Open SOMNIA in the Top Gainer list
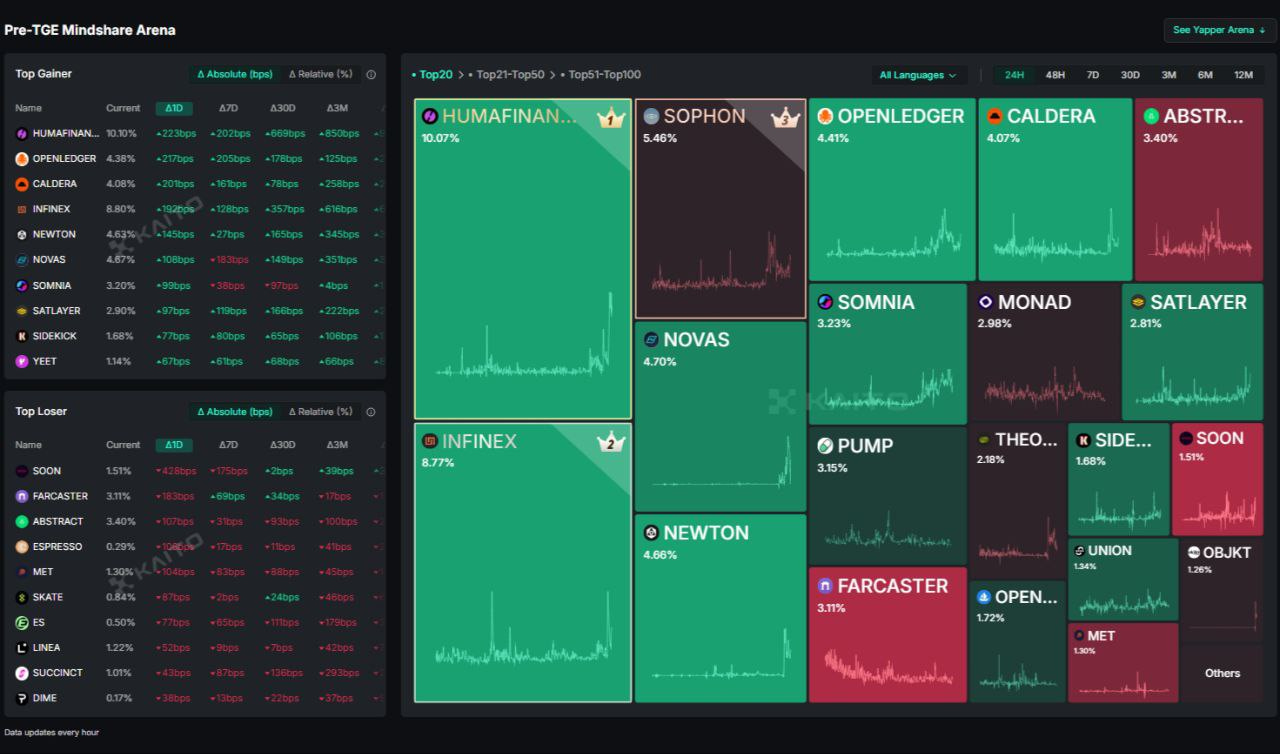This screenshot has width=1280, height=754. pyautogui.click(x=195, y=285)
